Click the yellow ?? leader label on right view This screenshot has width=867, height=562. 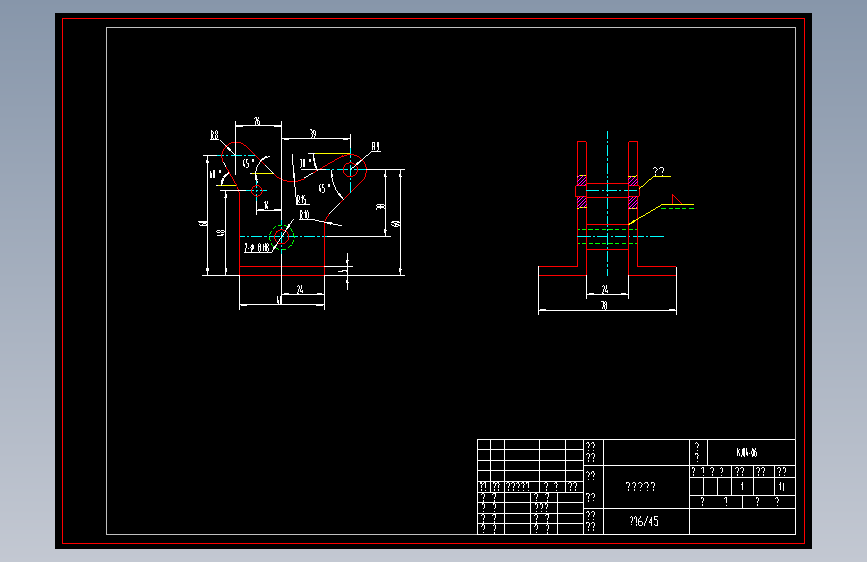(659, 171)
